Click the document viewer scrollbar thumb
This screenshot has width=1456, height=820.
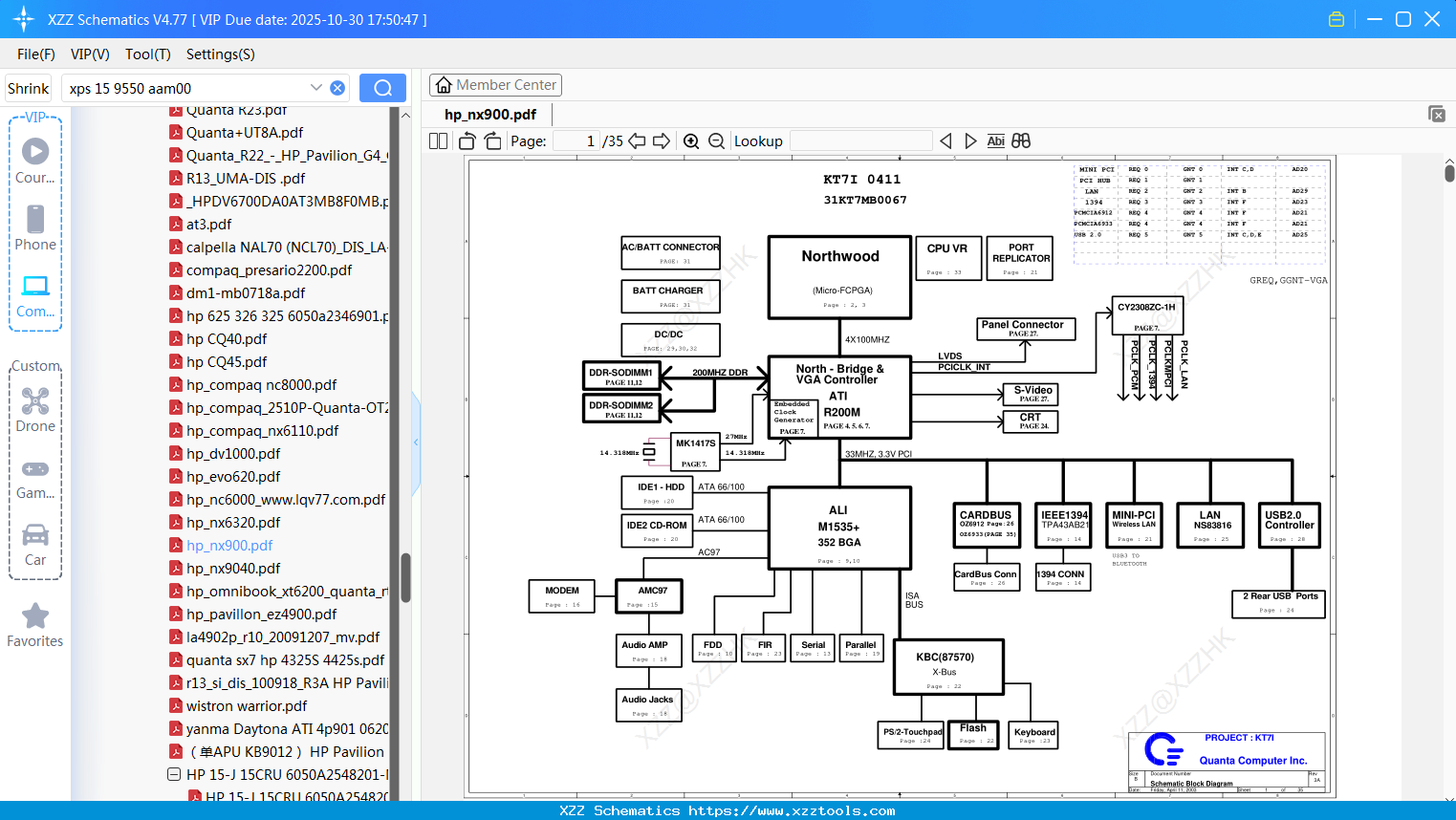point(1449,173)
